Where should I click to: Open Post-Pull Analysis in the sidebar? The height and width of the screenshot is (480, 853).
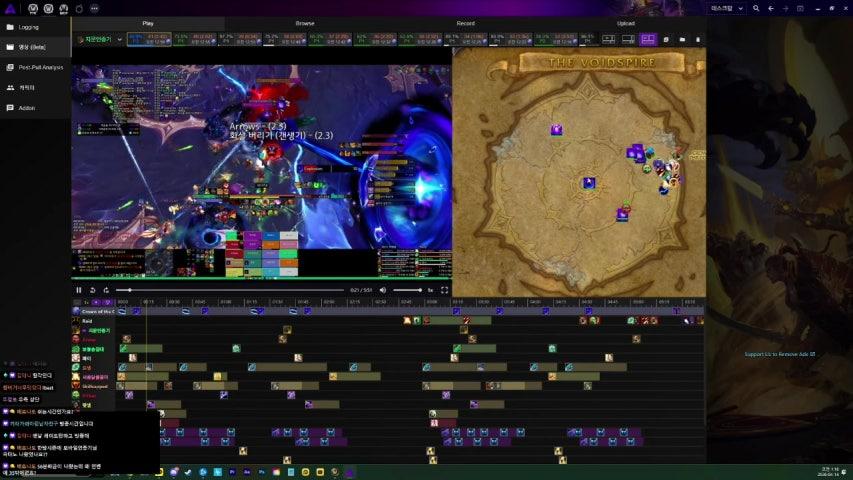coord(35,67)
